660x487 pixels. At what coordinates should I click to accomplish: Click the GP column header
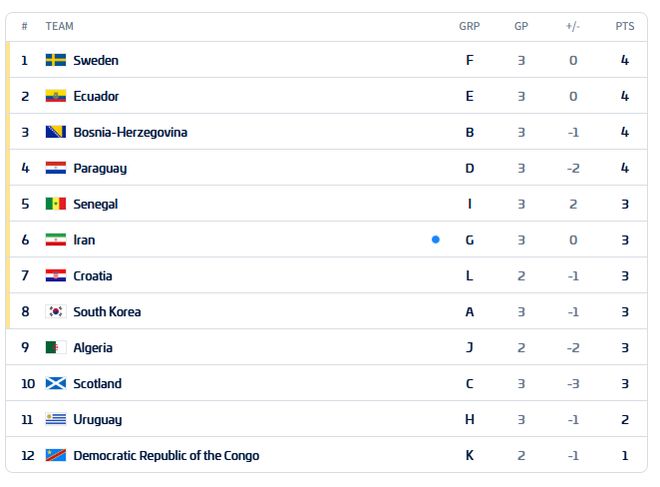(521, 26)
